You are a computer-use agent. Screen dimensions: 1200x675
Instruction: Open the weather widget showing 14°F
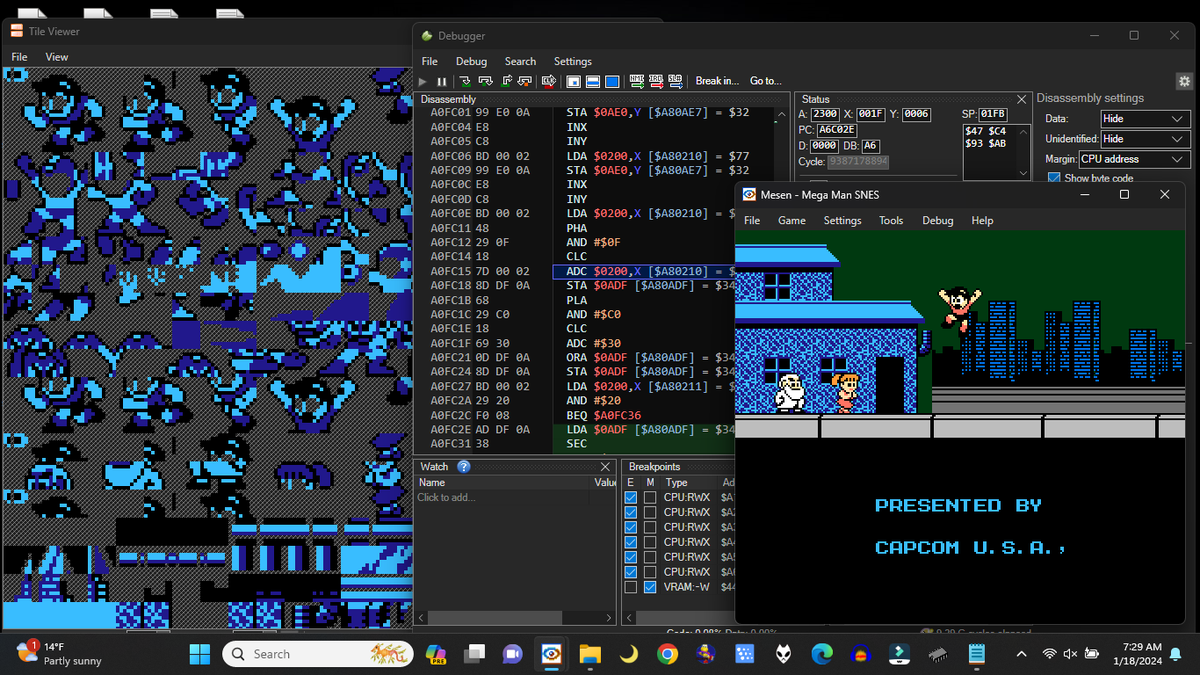[x=60, y=654]
